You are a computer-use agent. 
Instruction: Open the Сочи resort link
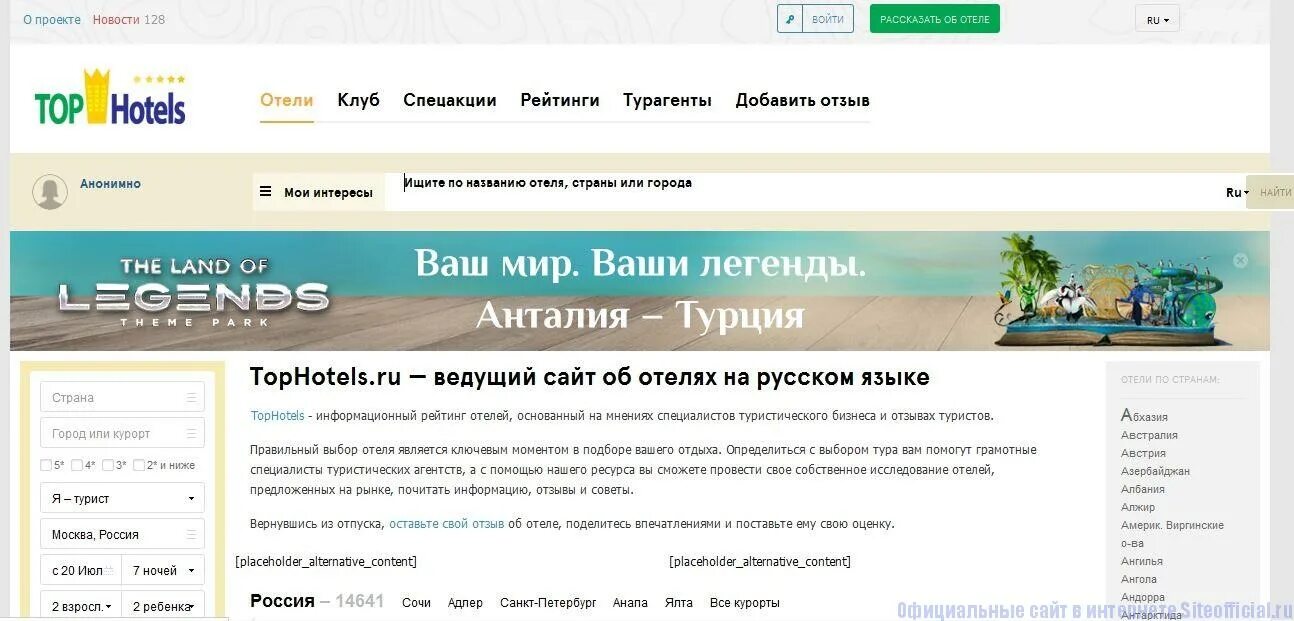[x=416, y=603]
